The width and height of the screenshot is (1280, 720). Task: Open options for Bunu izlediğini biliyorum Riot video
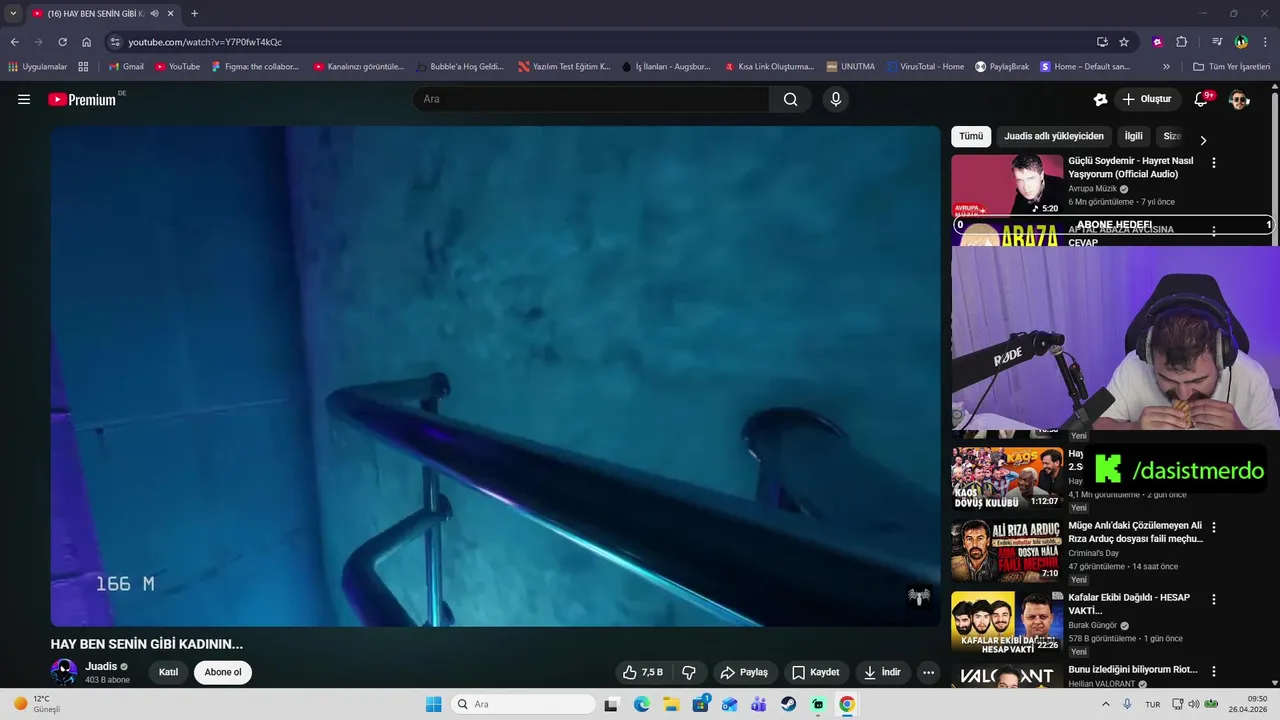click(1214, 671)
